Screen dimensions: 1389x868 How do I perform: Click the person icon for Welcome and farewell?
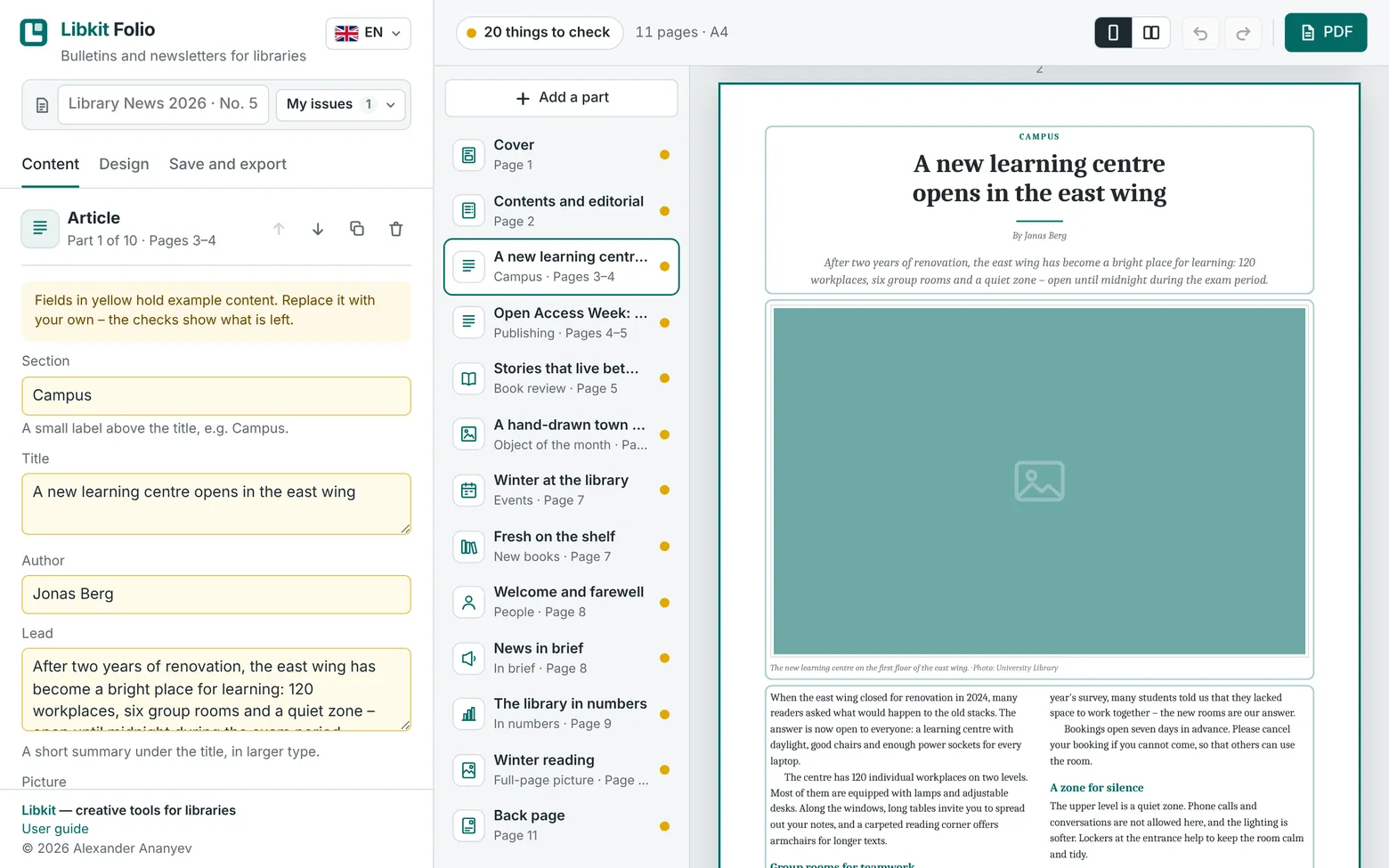coord(468,602)
